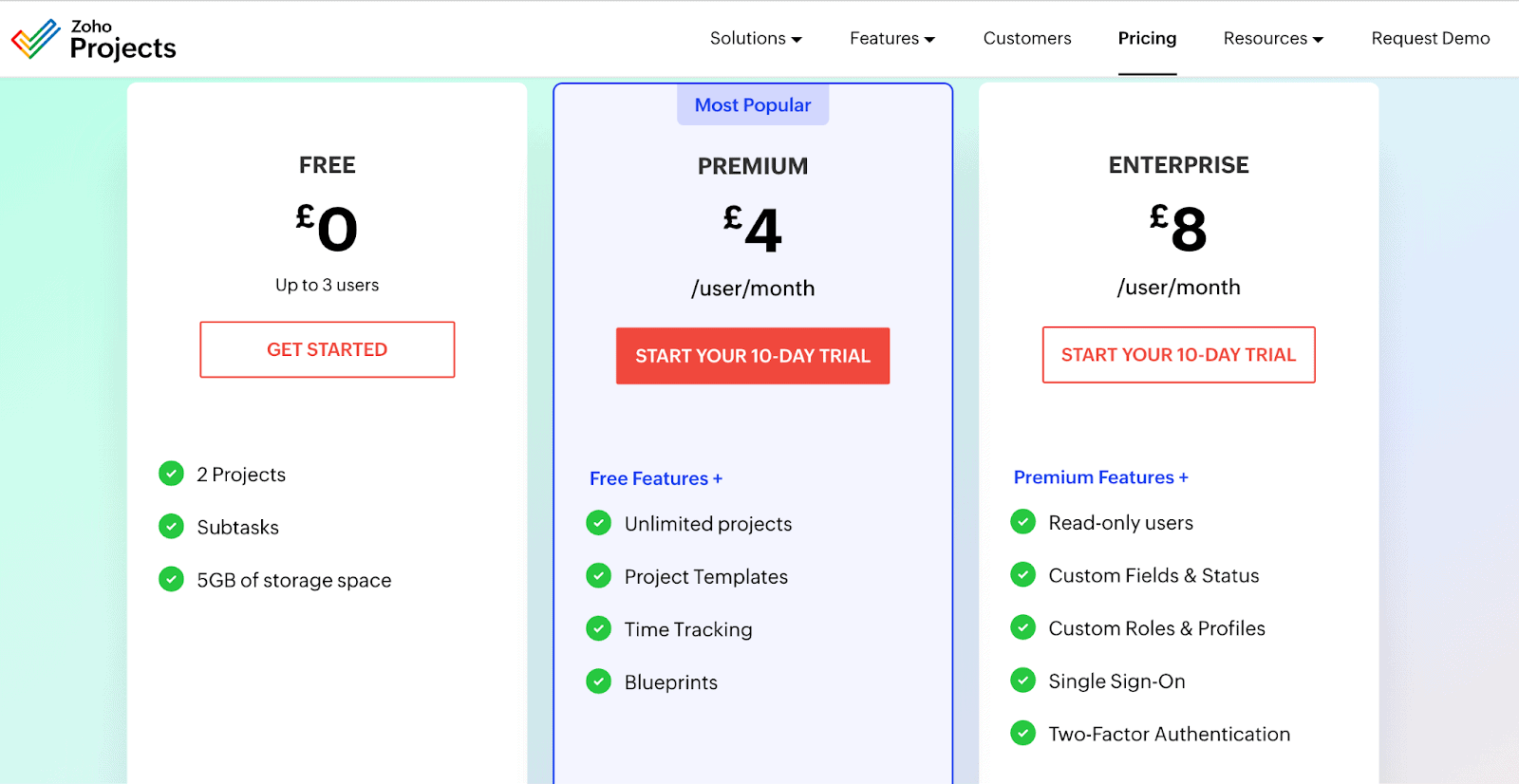Start the Enterprise 10-day trial

tap(1178, 355)
